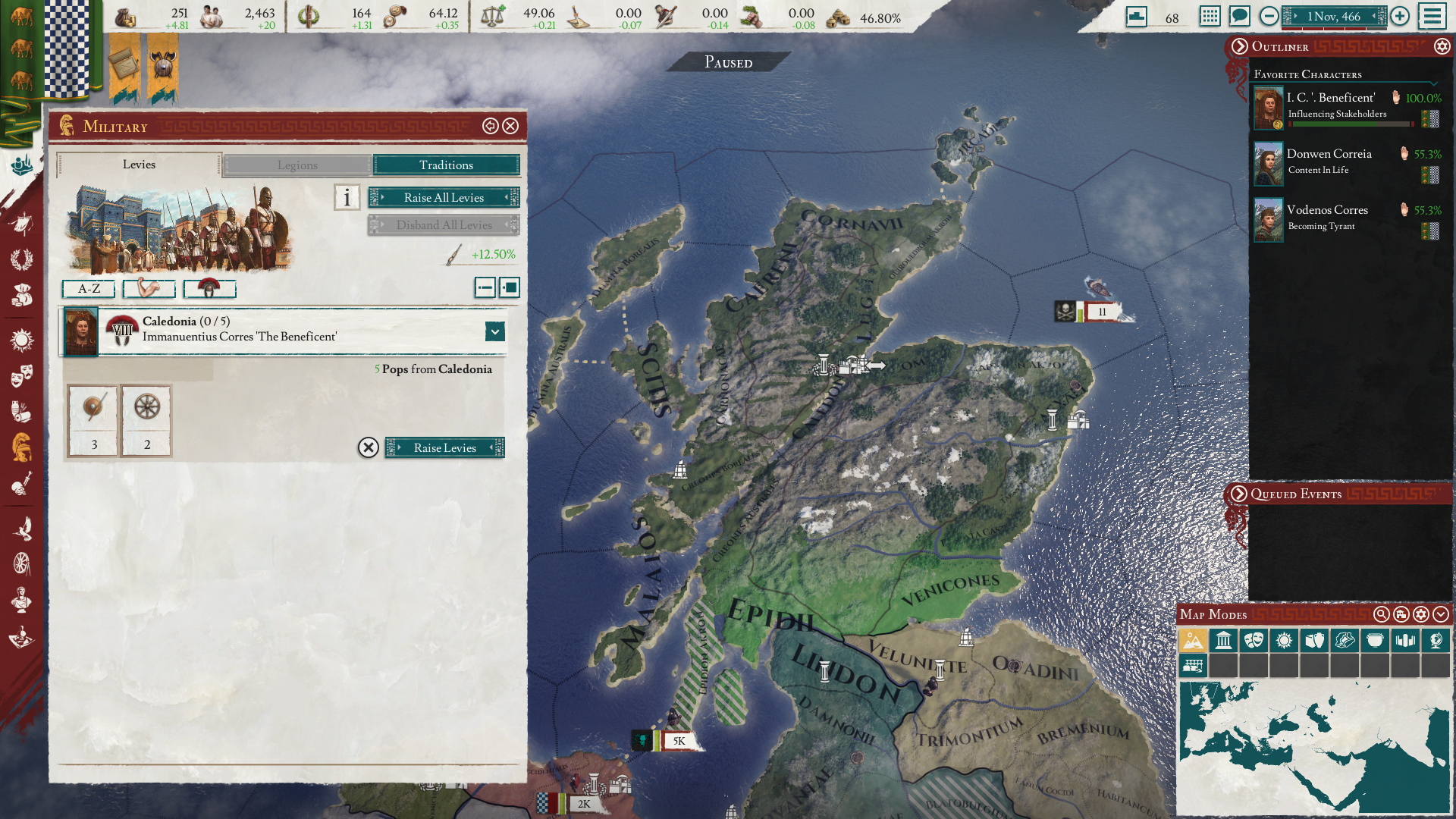Open the Outliner settings gear icon
The image size is (1456, 819).
click(x=1442, y=46)
